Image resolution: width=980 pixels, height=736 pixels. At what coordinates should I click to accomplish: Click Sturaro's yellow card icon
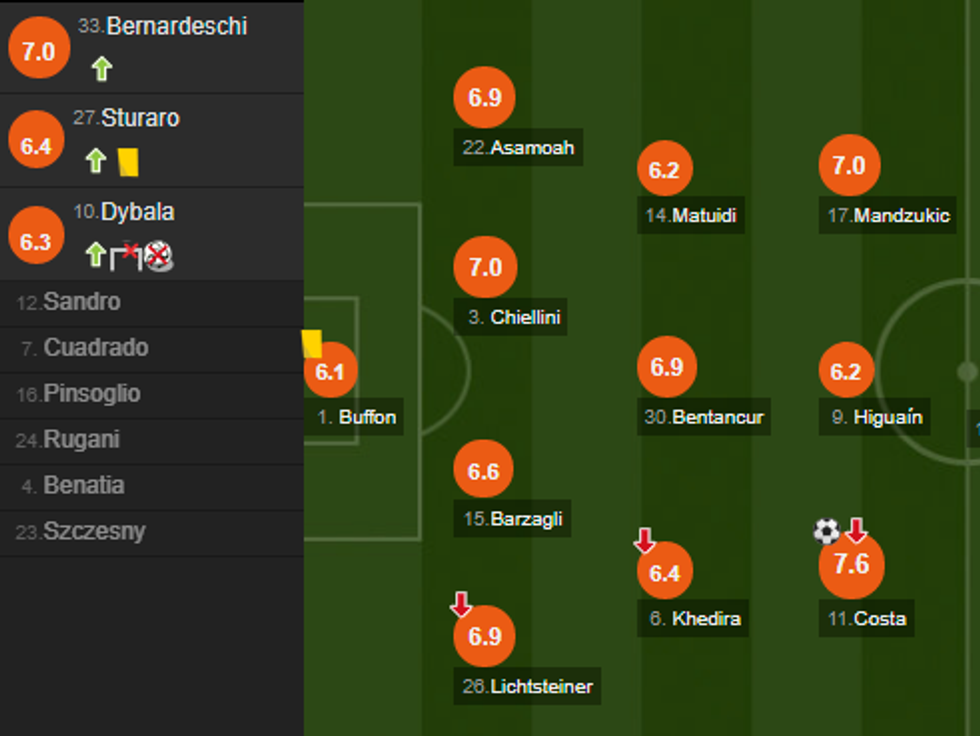127,161
